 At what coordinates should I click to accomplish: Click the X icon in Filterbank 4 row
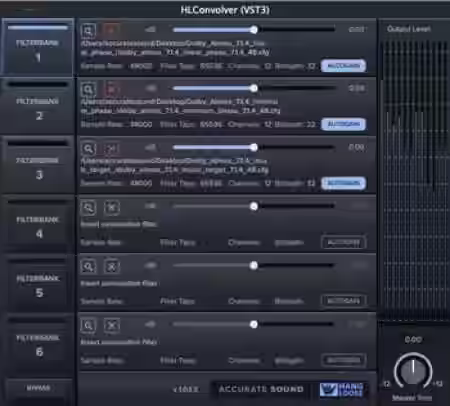point(111,208)
